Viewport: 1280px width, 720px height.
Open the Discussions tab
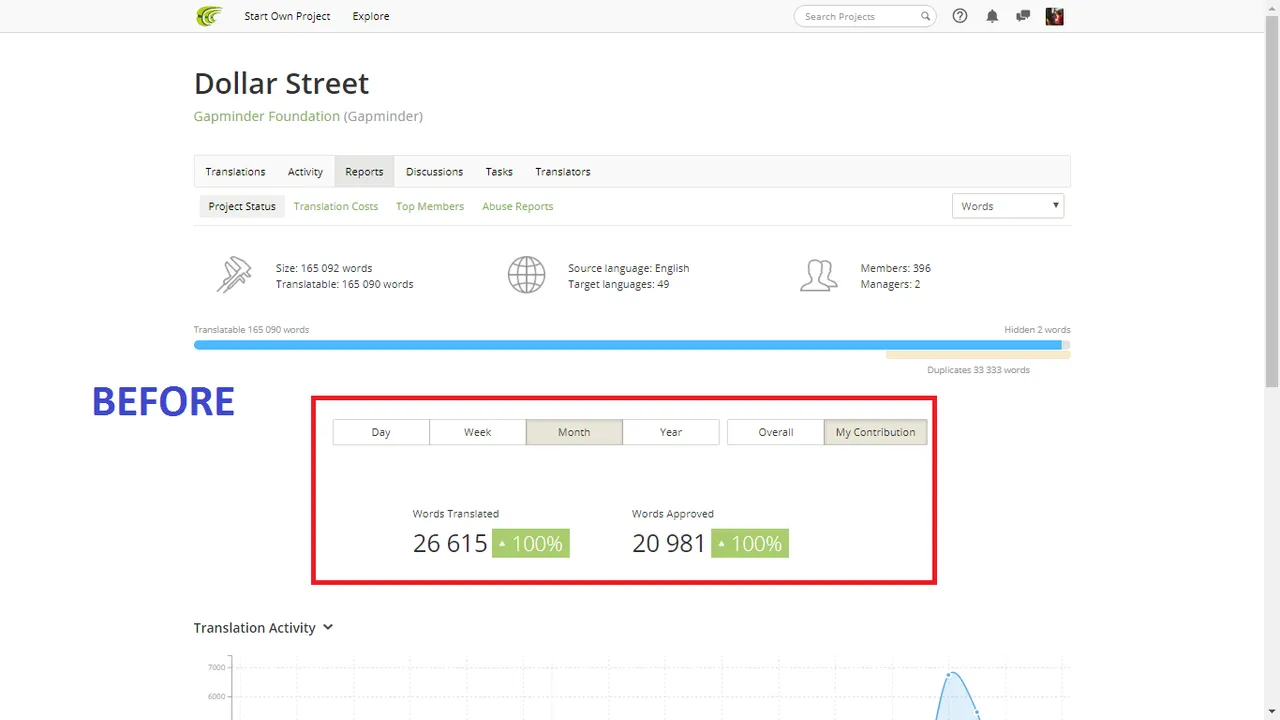pyautogui.click(x=434, y=172)
